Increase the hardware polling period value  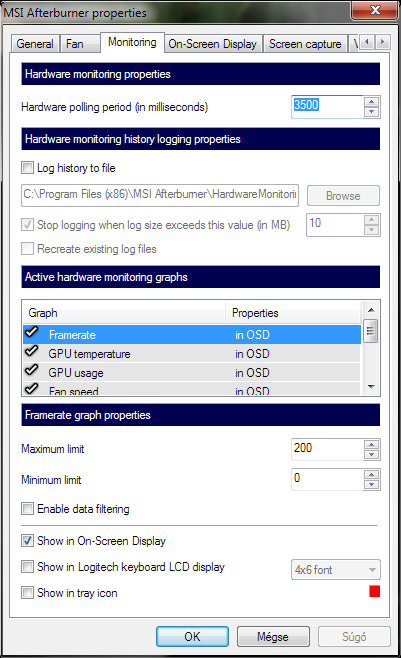pyautogui.click(x=371, y=102)
